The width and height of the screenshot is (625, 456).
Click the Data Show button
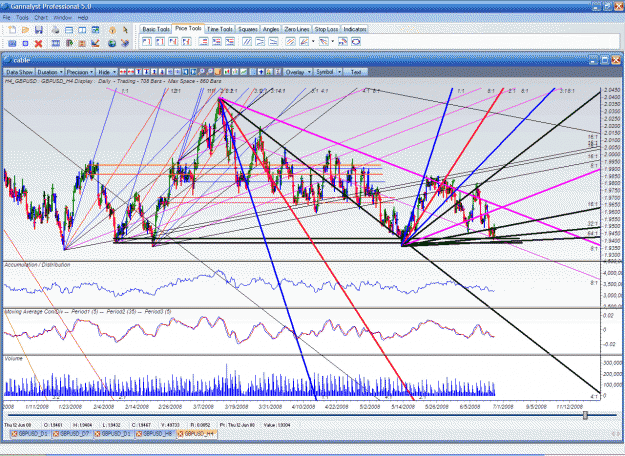point(19,72)
